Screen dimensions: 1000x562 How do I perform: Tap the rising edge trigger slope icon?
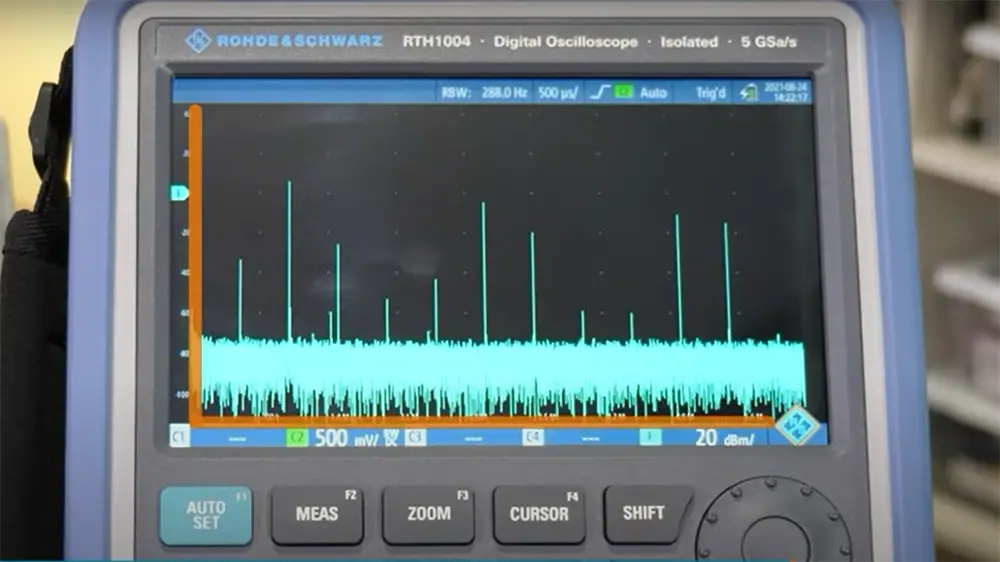coord(599,92)
